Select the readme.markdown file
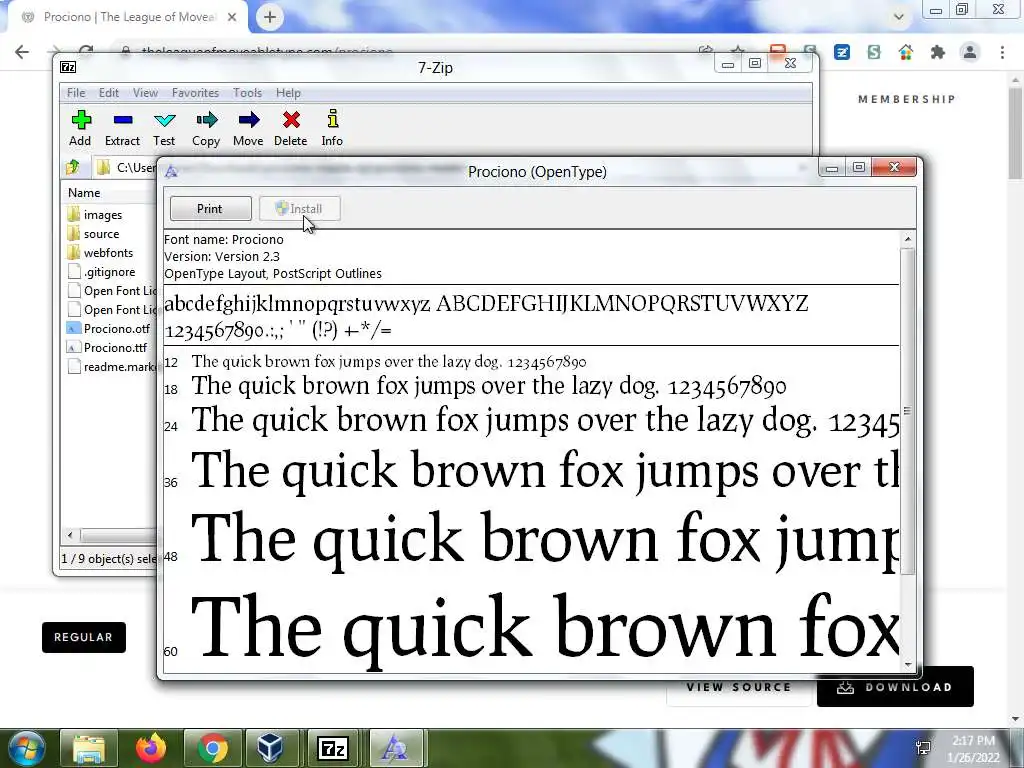The width and height of the screenshot is (1024, 768). pyautogui.click(x=111, y=366)
